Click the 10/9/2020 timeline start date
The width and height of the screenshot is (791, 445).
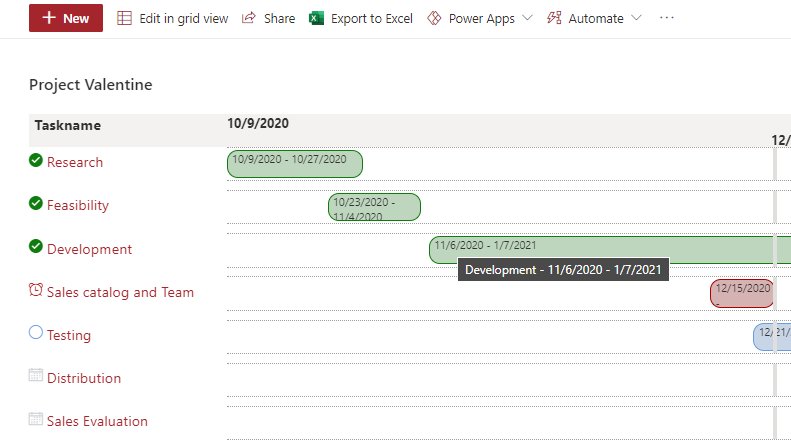[x=258, y=124]
